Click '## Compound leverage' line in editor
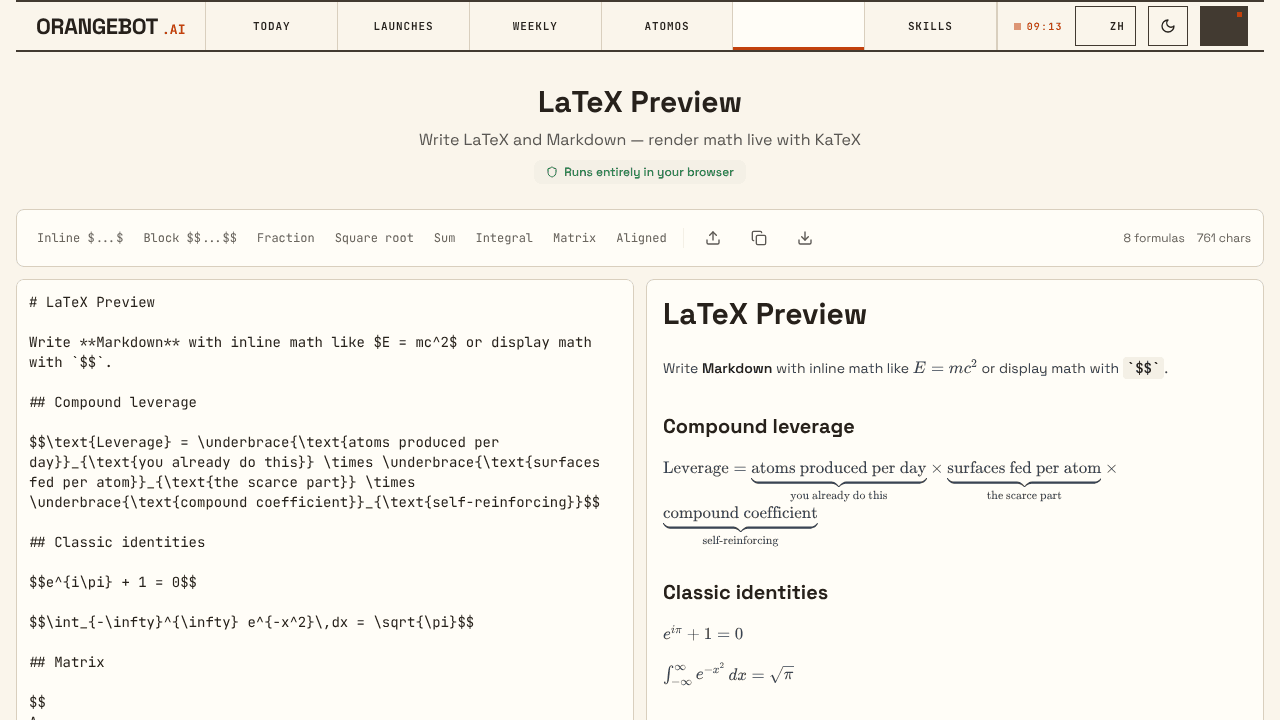Screen dimensions: 1280x720 (x=113, y=402)
